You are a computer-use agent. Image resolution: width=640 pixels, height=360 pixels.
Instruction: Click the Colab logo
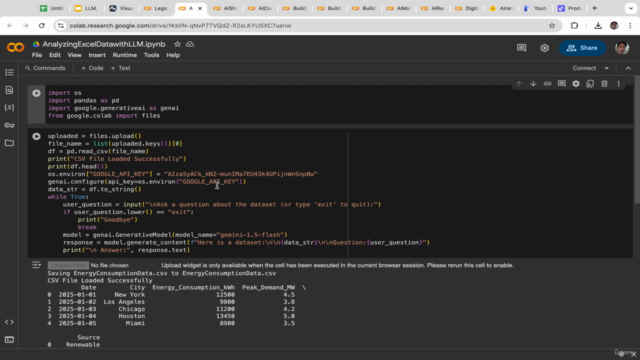(16, 47)
